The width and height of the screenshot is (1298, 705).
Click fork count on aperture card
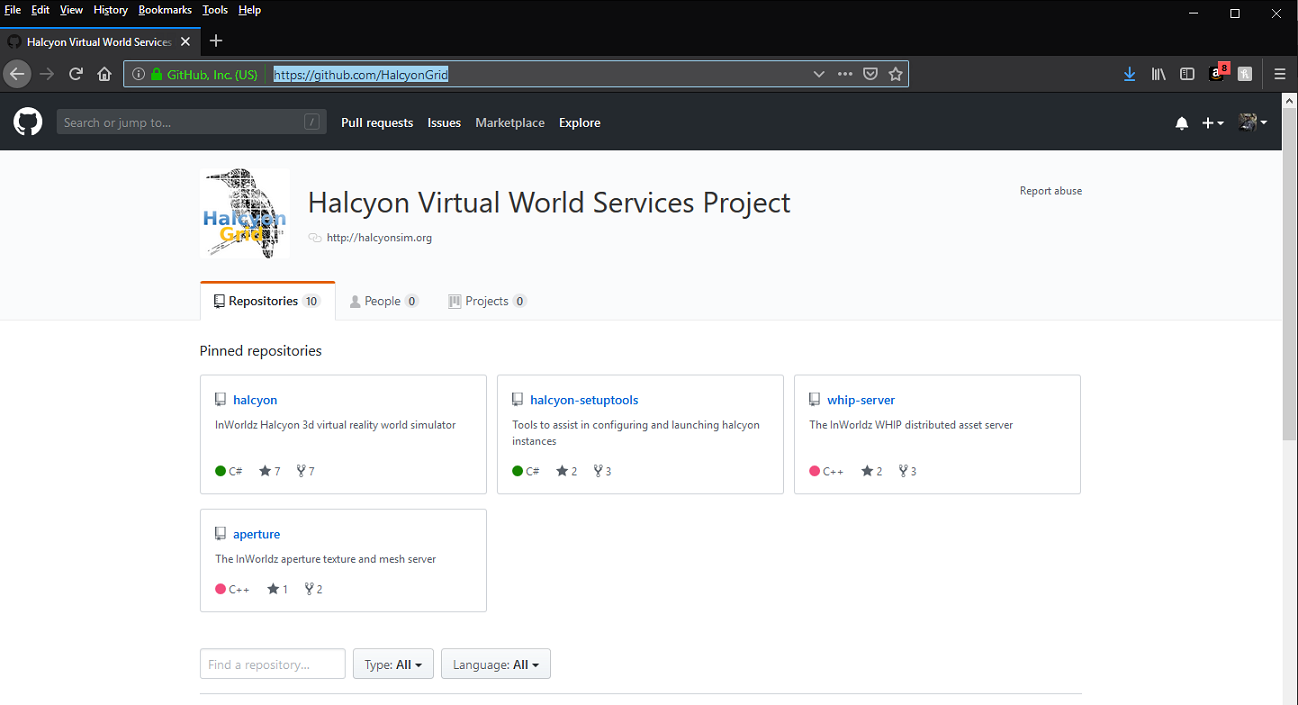(313, 589)
